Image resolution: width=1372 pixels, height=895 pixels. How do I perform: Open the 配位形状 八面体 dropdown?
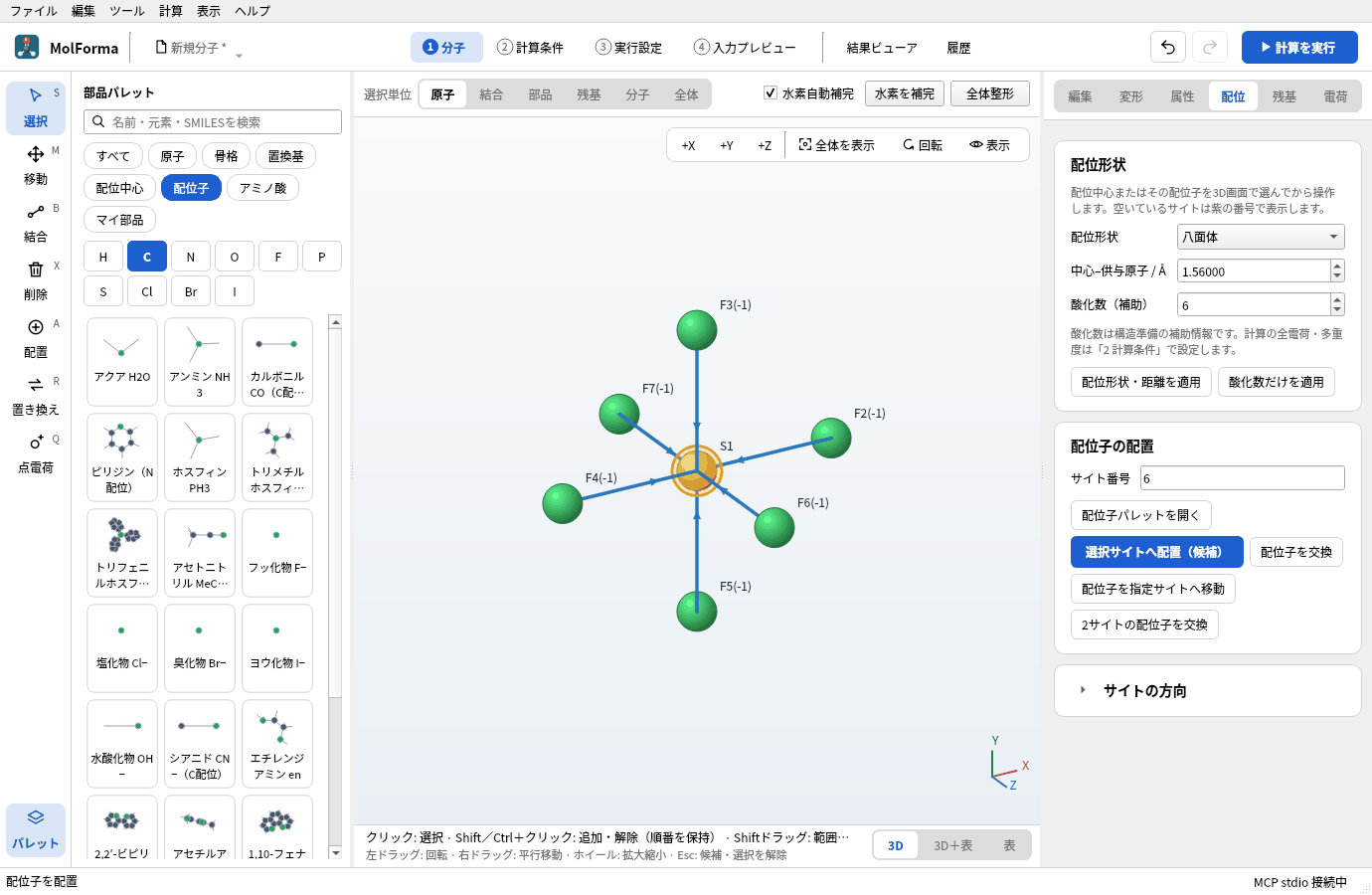point(1261,237)
